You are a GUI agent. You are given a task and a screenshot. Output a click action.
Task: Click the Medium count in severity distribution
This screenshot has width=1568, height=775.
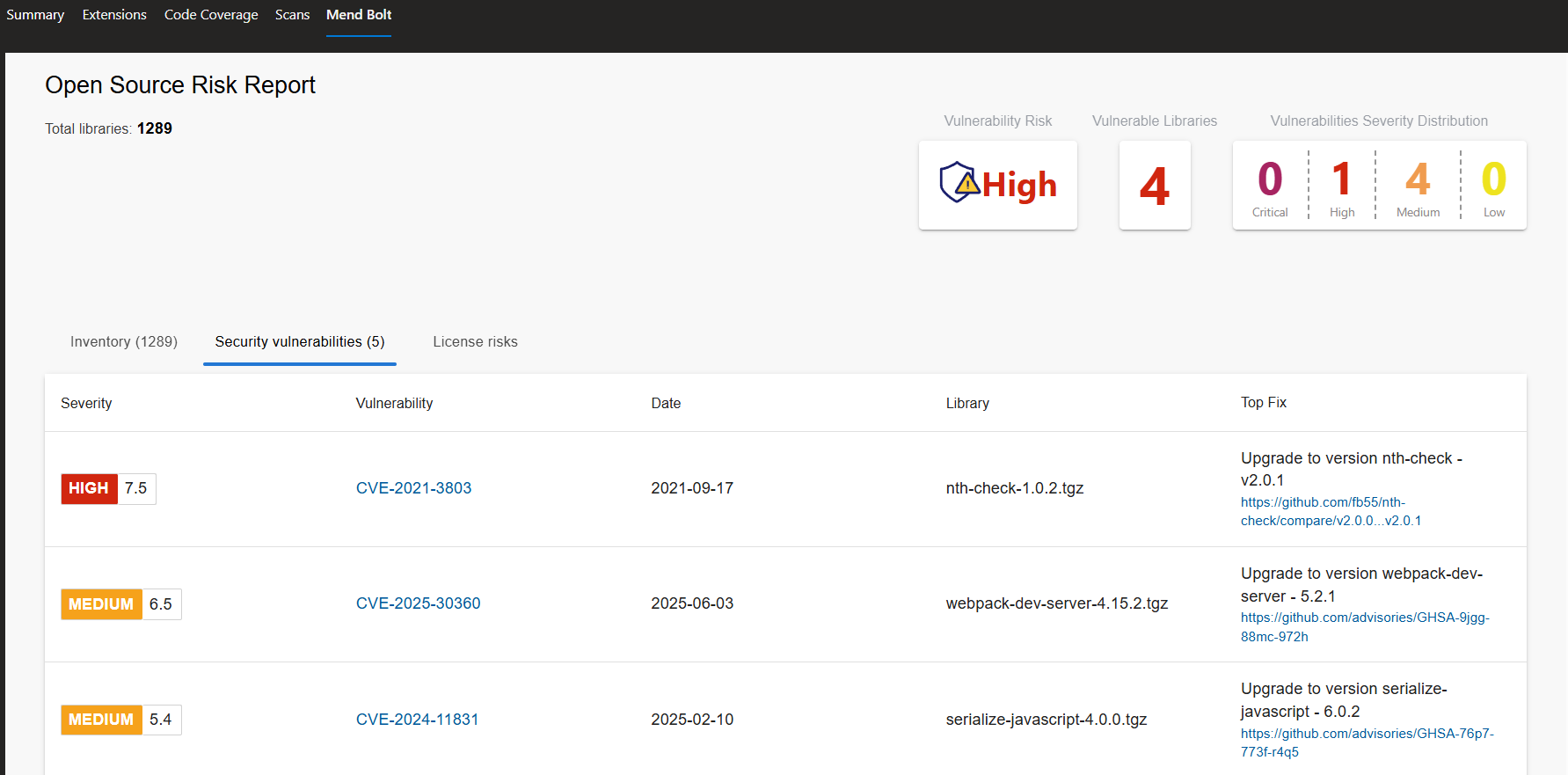[x=1418, y=186]
